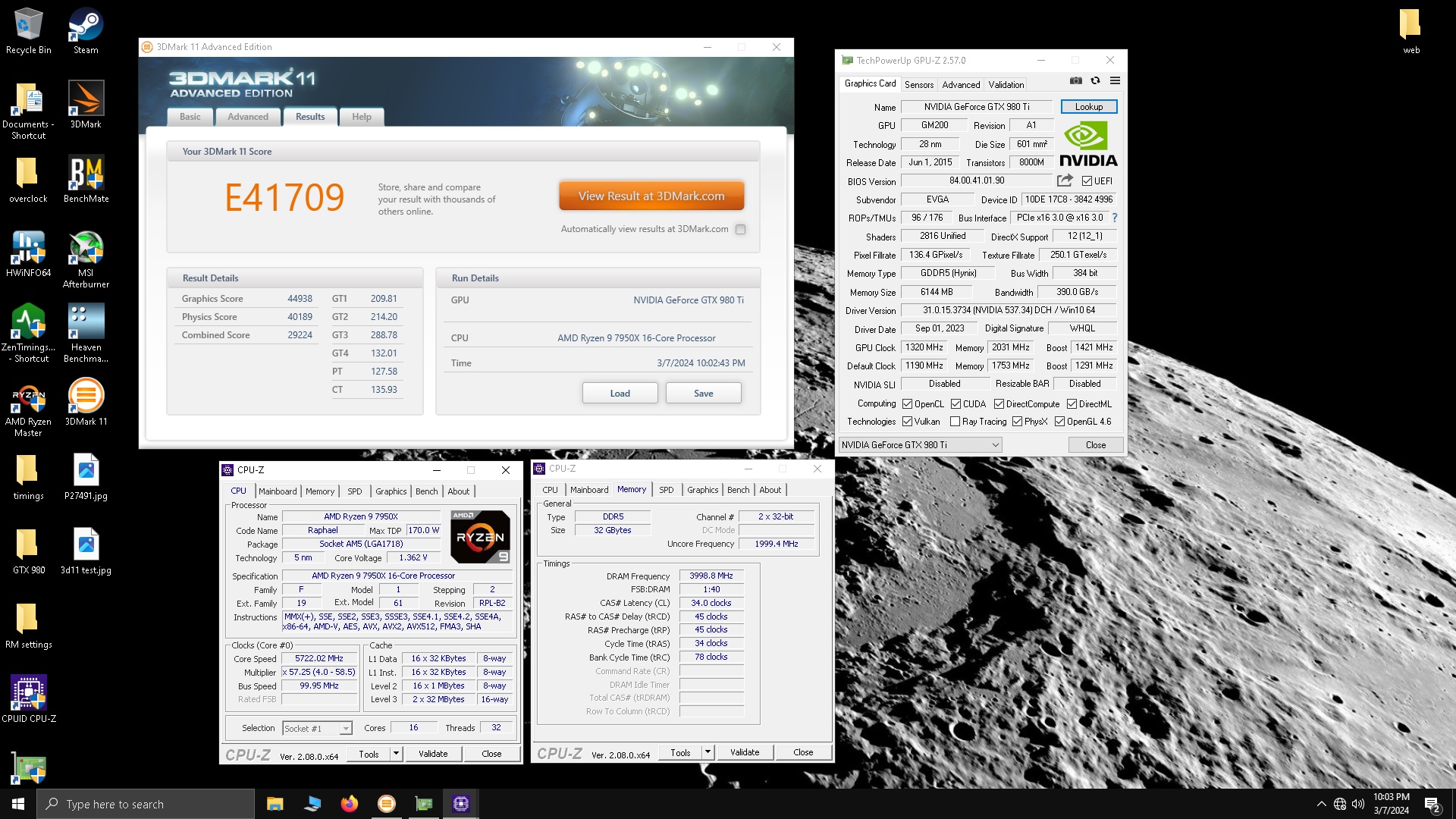The image size is (1456, 819).
Task: Switch to the Sensors tab in GPU-Z
Action: pyautogui.click(x=918, y=84)
